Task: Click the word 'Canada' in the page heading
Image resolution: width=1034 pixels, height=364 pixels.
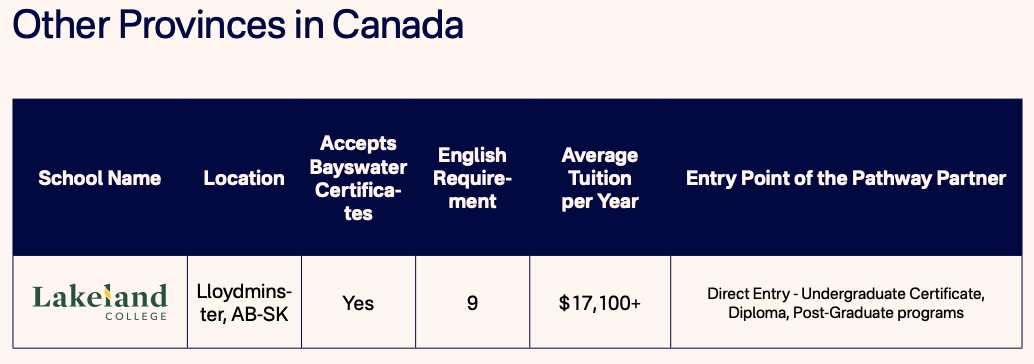Action: [398, 24]
